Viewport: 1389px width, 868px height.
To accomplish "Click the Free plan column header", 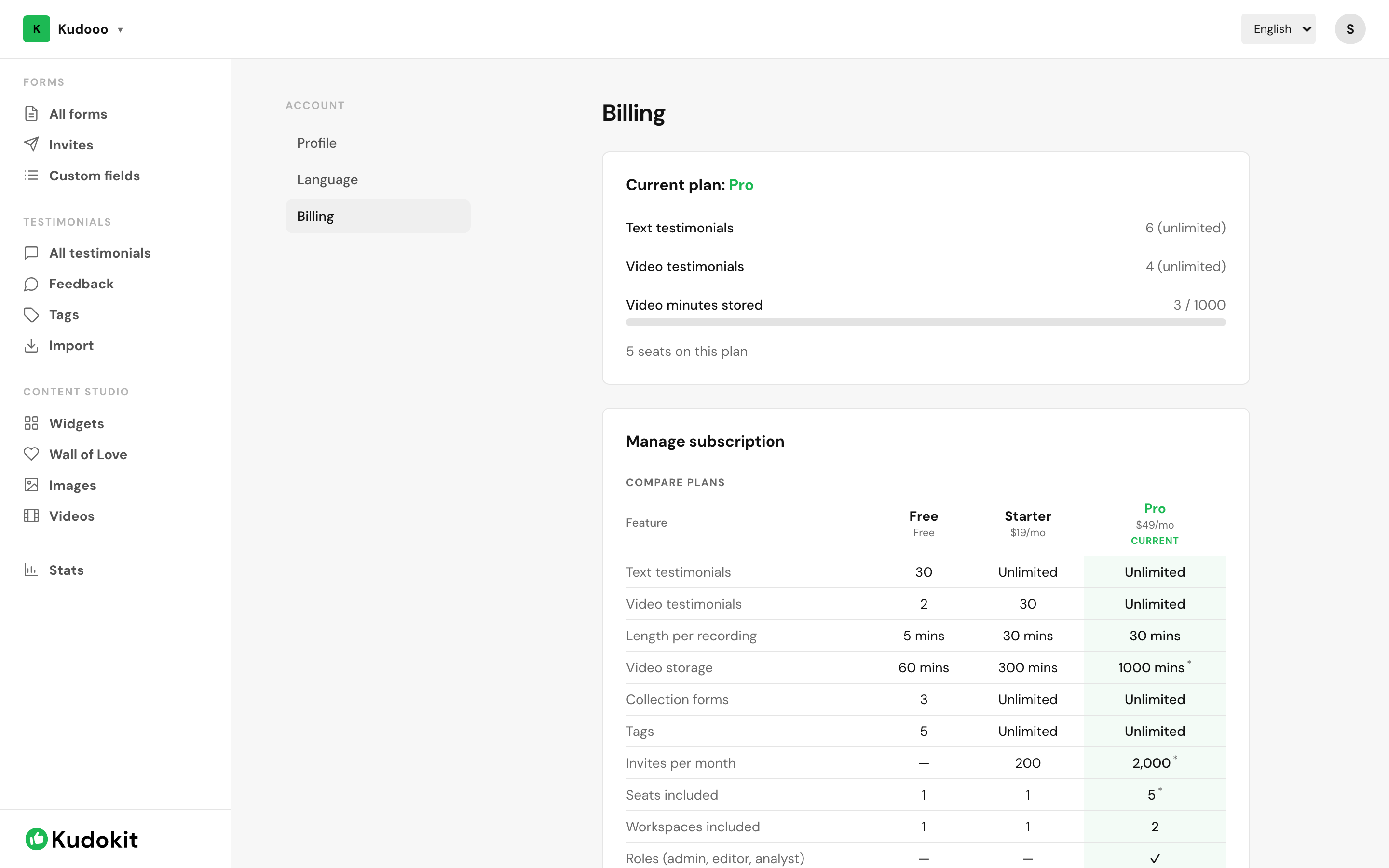I will [x=924, y=523].
